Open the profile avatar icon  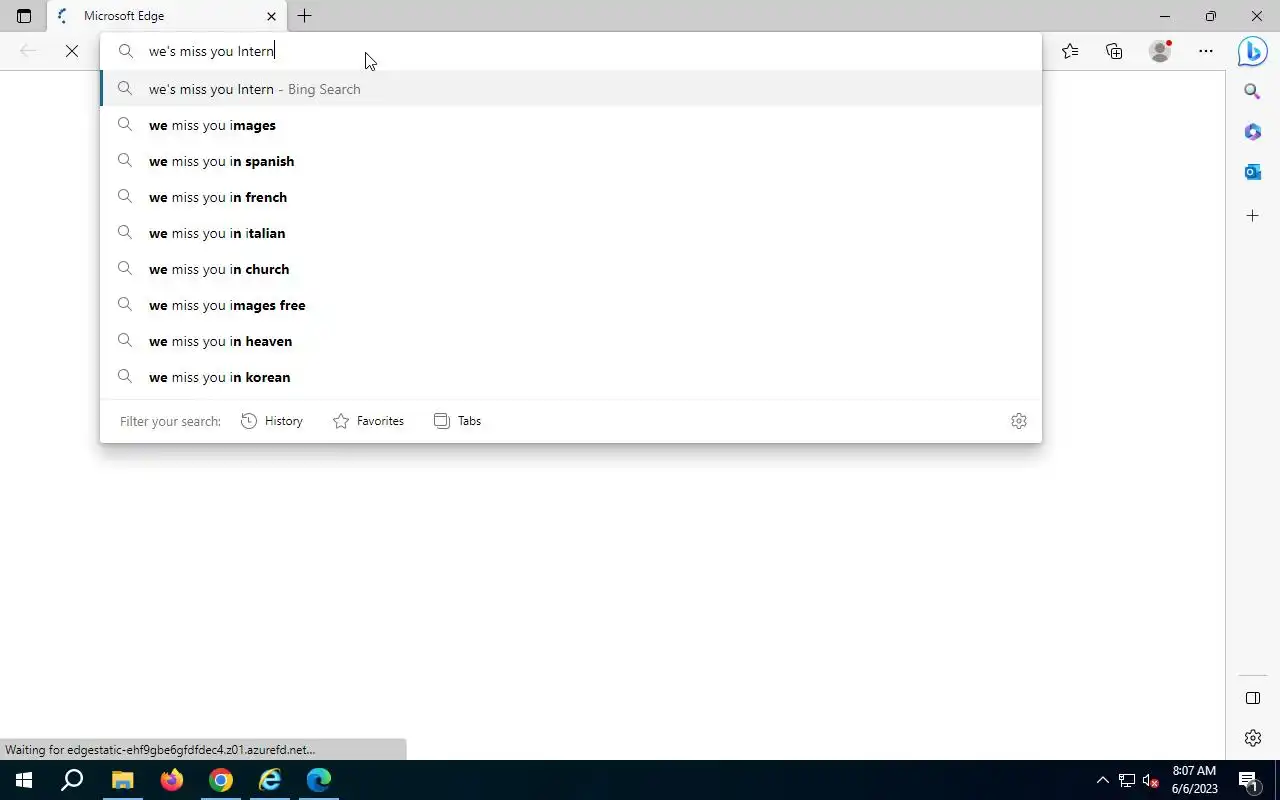point(1160,51)
